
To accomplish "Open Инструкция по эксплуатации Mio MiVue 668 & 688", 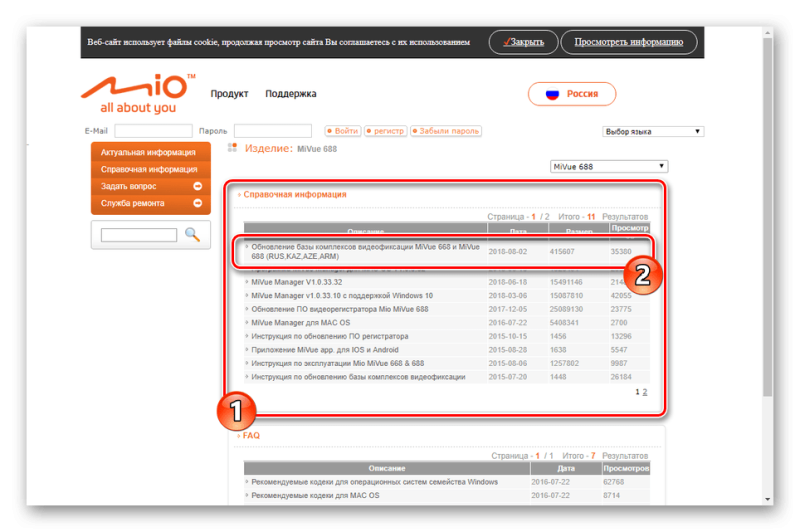I will click(337, 364).
